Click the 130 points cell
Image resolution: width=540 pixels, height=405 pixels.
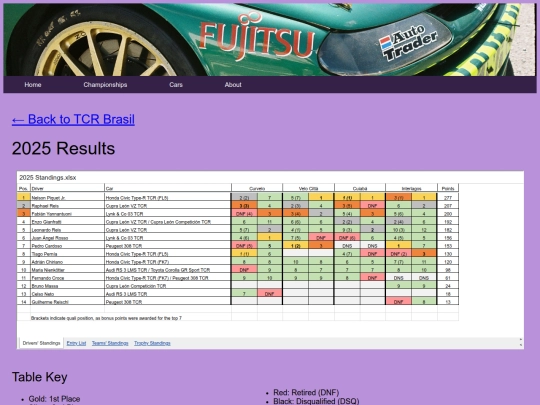click(x=448, y=254)
